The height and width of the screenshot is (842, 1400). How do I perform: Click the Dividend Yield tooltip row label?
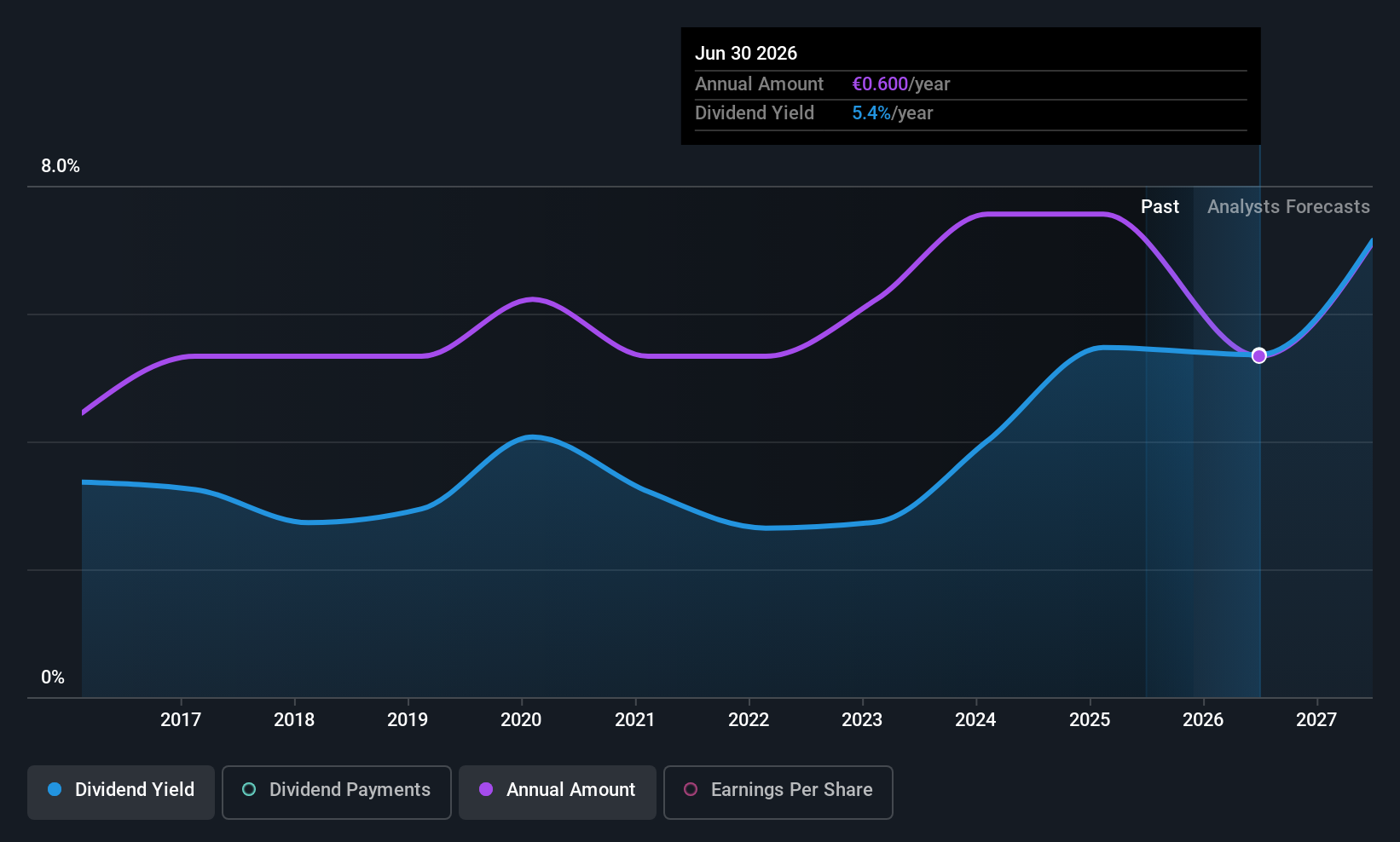pyautogui.click(x=755, y=113)
